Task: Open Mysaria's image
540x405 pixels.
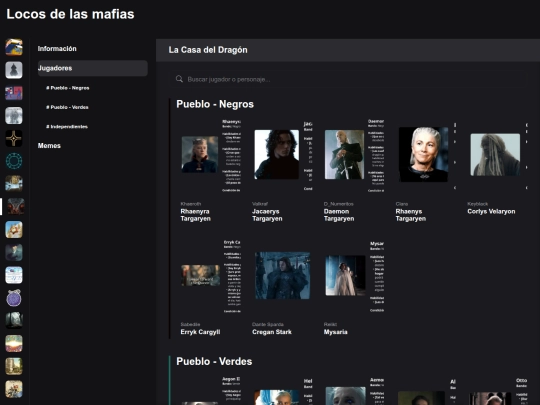Action: (x=345, y=275)
